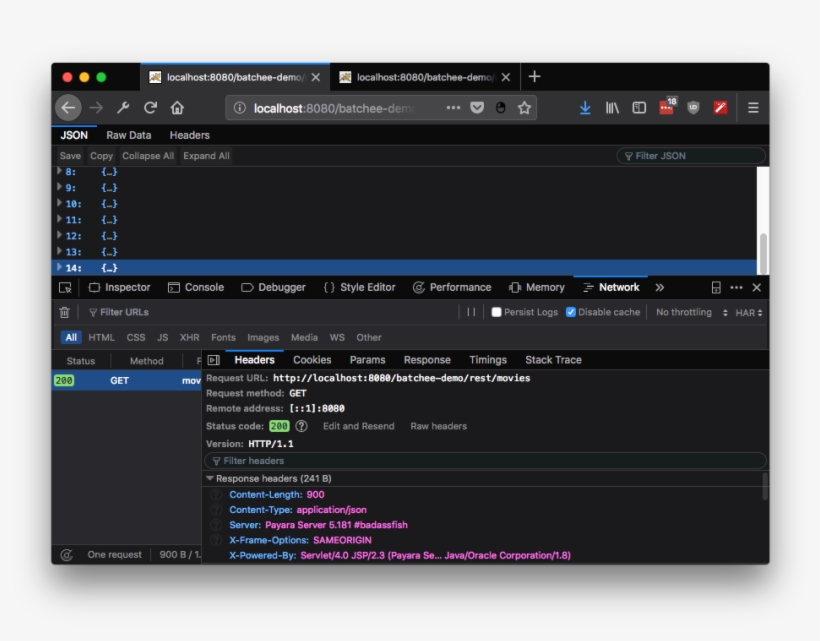Open the DevTools meatball settings menu
Image resolution: width=820 pixels, height=641 pixels.
tap(736, 287)
